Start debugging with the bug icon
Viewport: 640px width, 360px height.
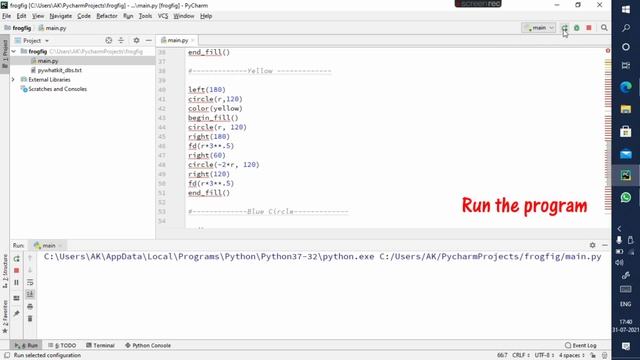pyautogui.click(x=577, y=28)
